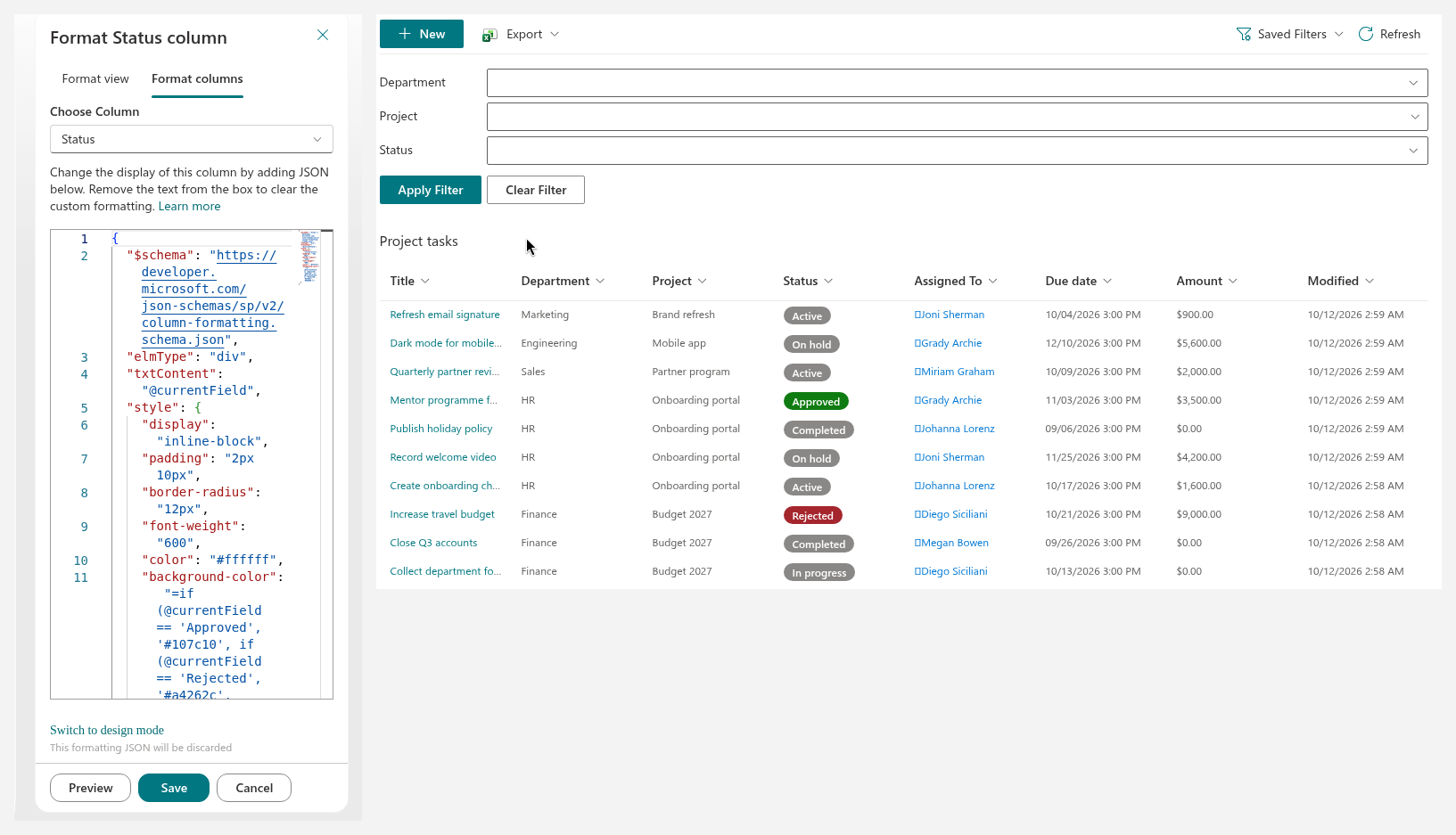This screenshot has width=1456, height=835.
Task: Open the Department filter combo box
Action: [x=958, y=83]
